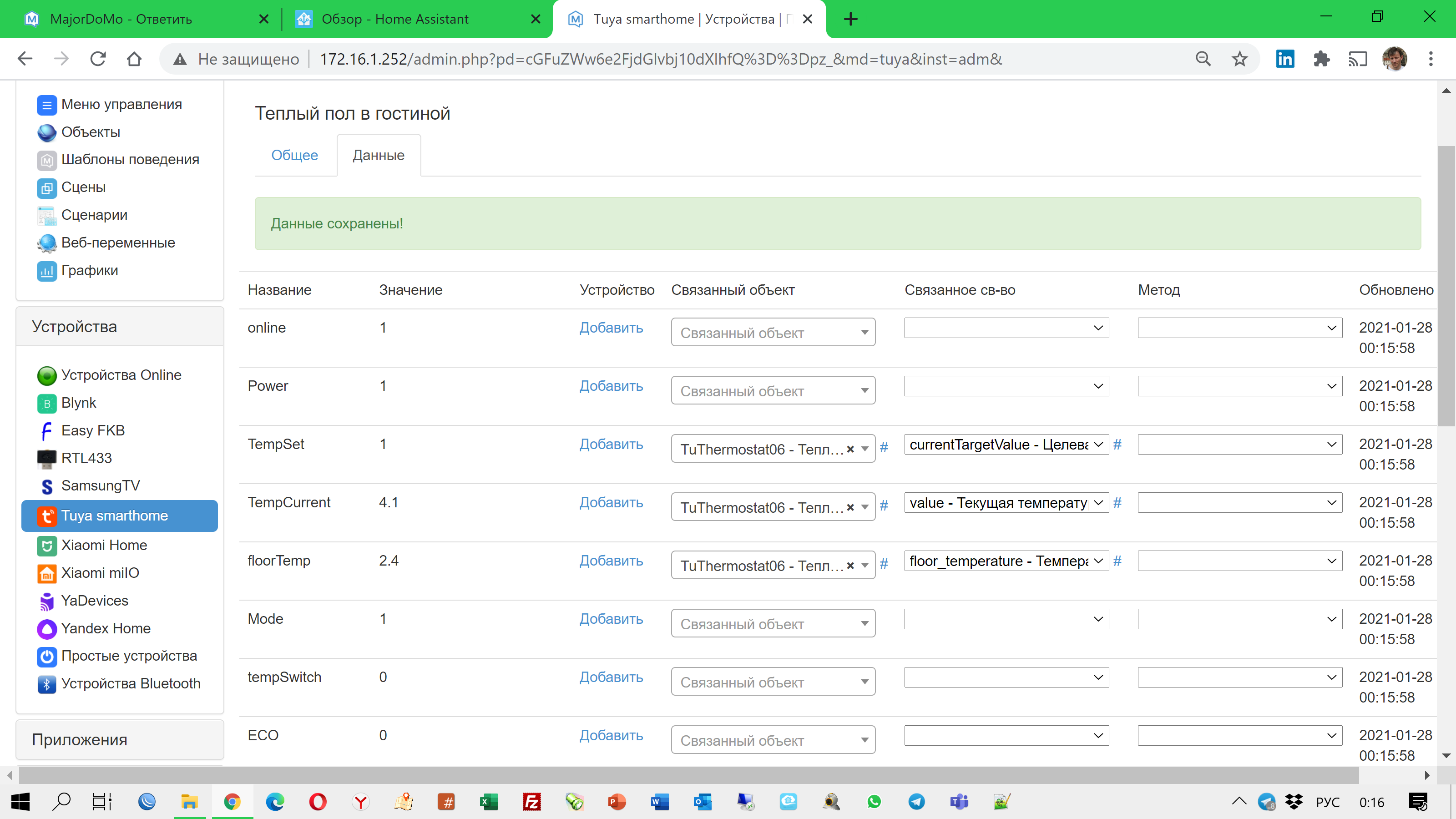Screen dimensions: 1456x819
Task: Open Yandex Home devices
Action: [x=106, y=628]
